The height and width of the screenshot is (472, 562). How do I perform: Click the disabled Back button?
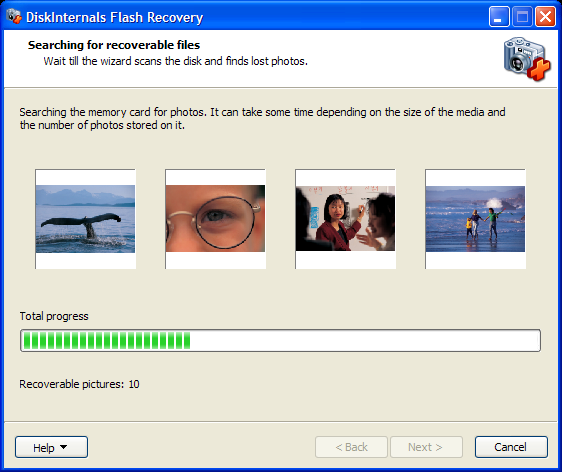351,447
